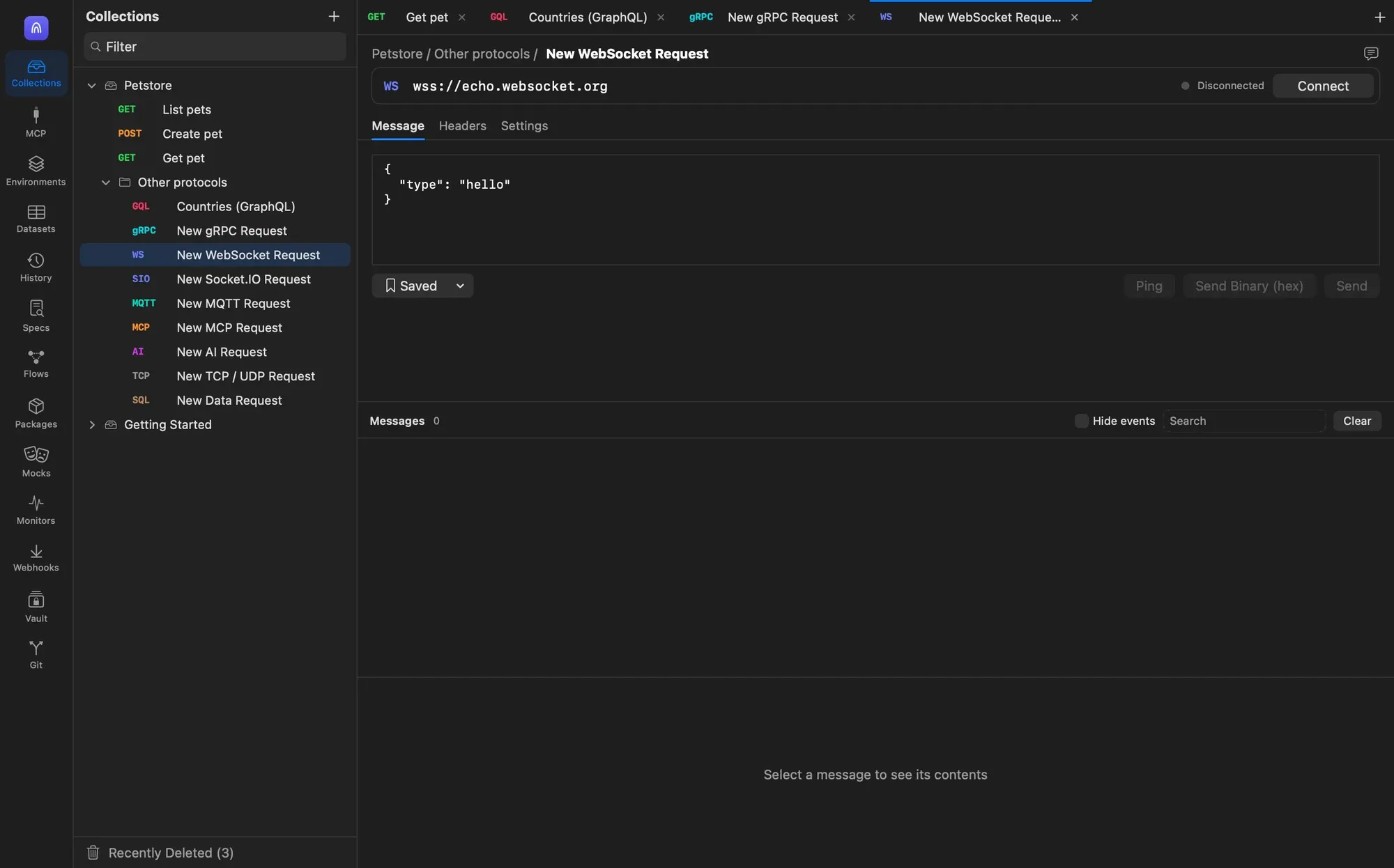Open the Flows section
The height and width of the screenshot is (868, 1394).
36,364
